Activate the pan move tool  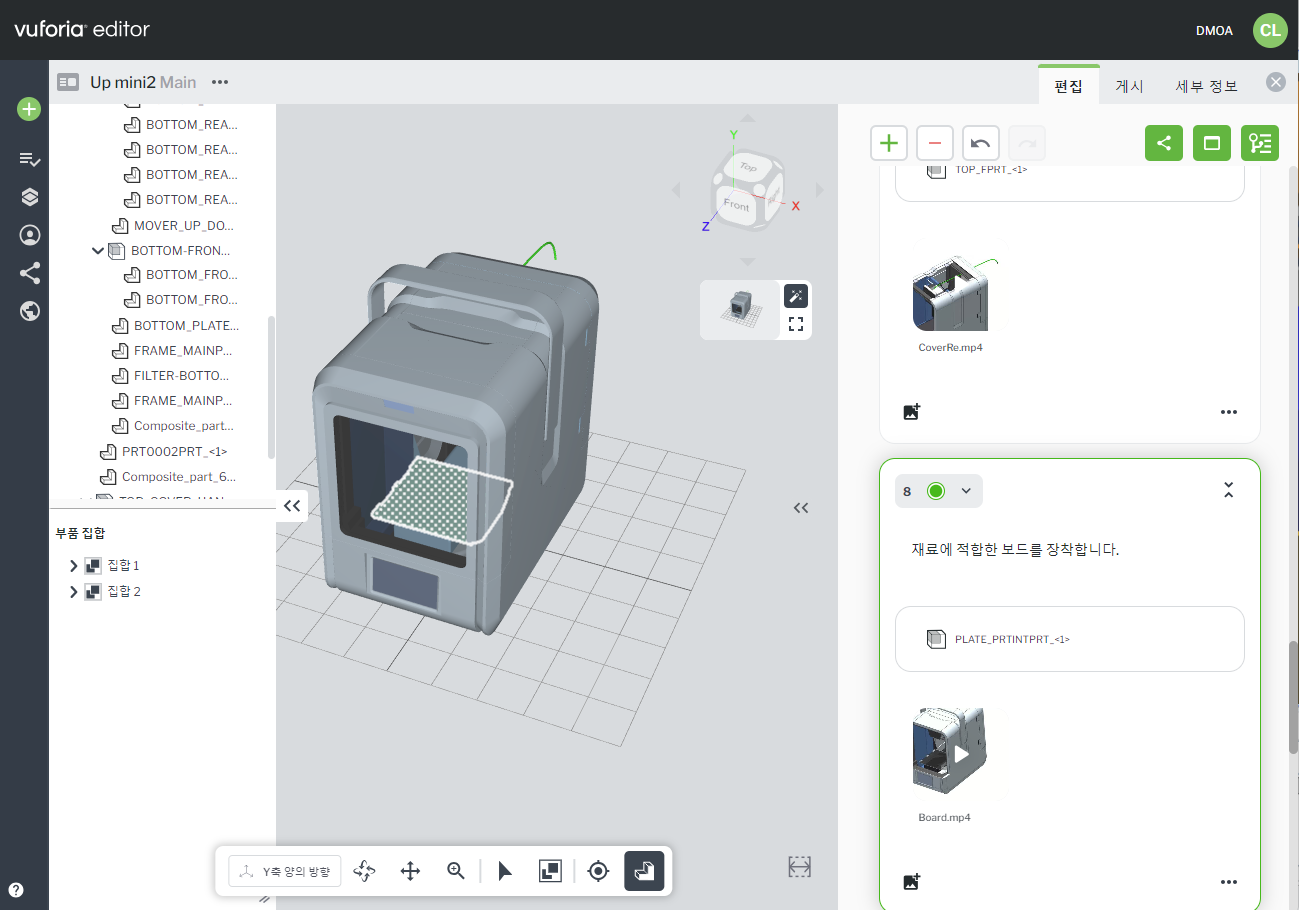point(410,871)
